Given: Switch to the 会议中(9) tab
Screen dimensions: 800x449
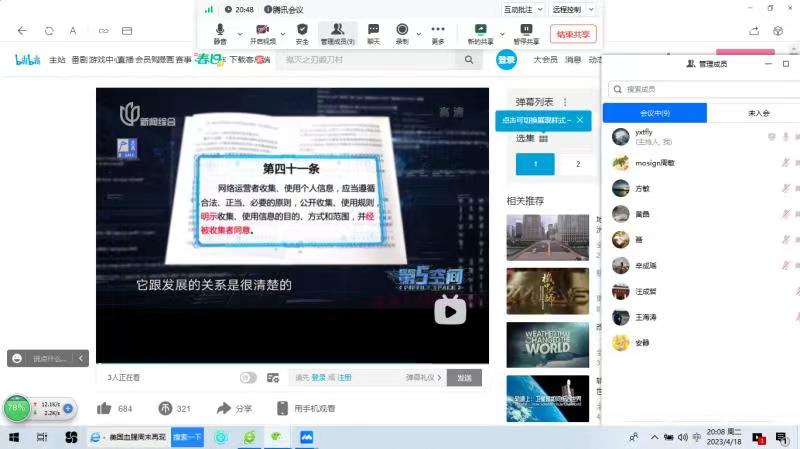Looking at the screenshot, I should [x=655, y=113].
